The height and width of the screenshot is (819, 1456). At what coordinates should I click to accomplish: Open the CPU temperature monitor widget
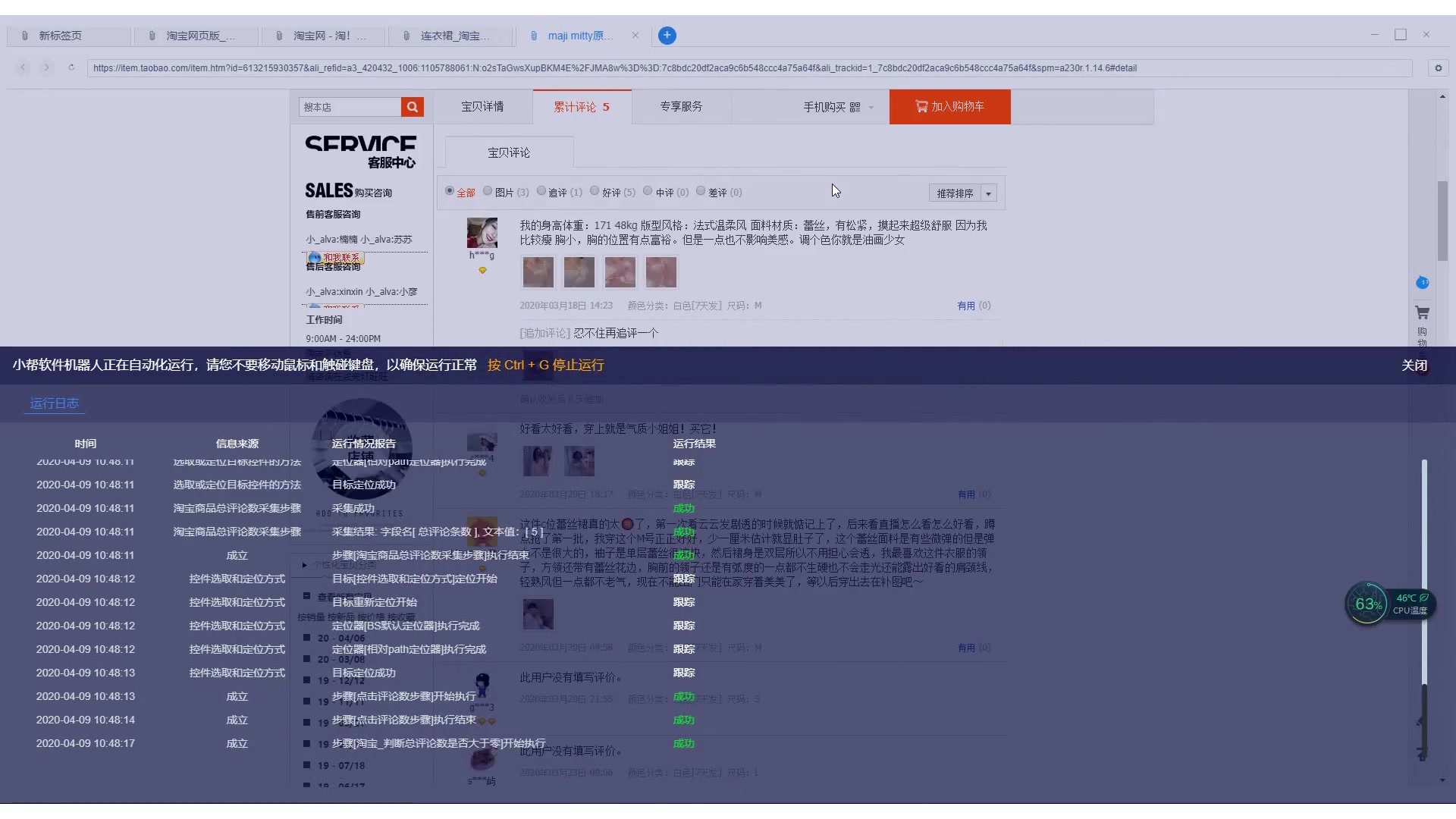1392,604
